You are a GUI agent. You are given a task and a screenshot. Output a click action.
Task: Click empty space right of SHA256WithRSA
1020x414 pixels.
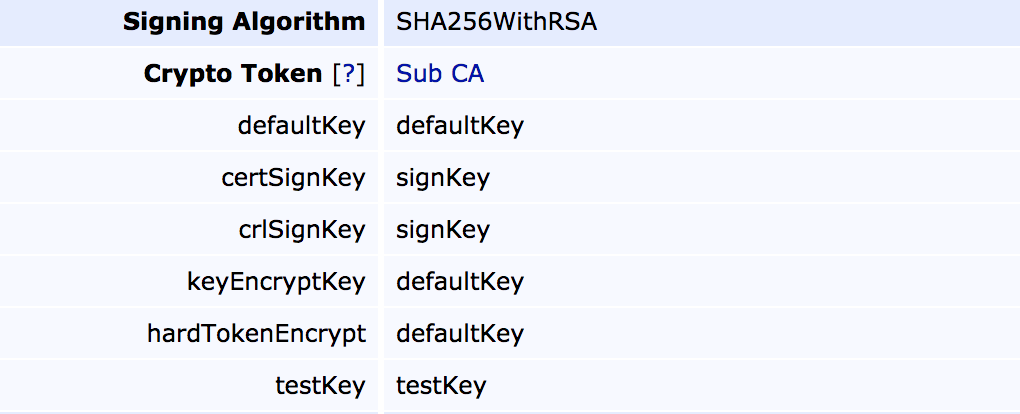[x=800, y=22]
